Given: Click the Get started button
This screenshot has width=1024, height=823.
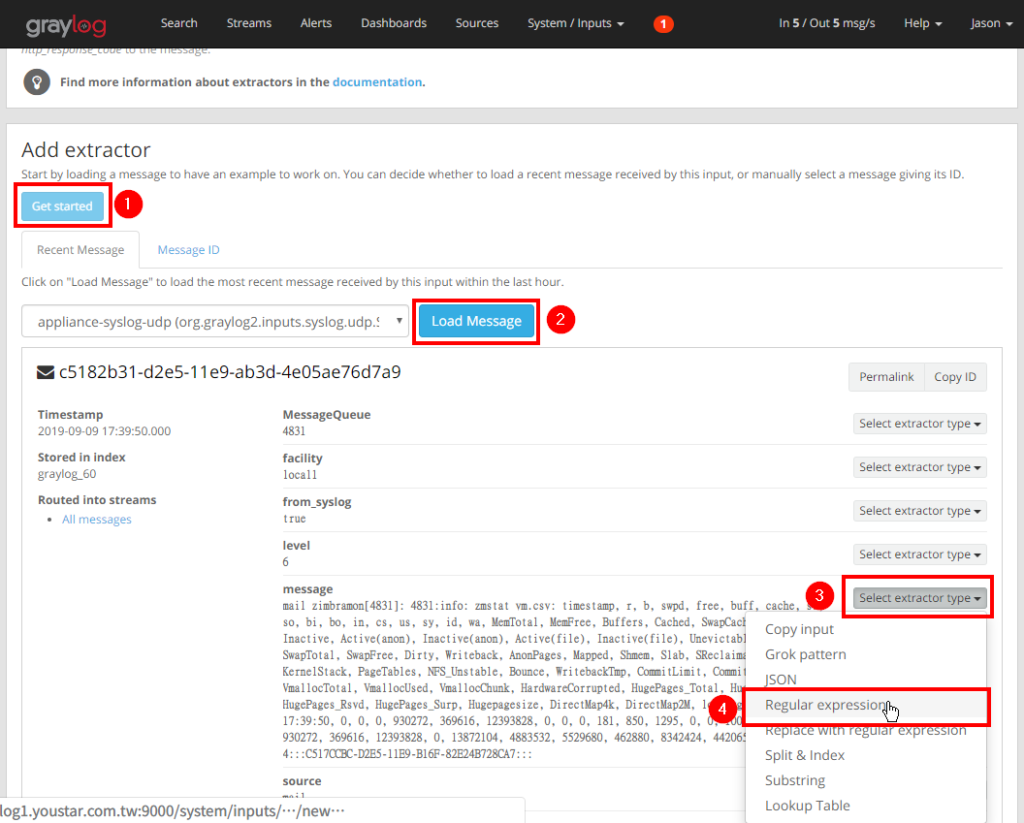Looking at the screenshot, I should point(62,206).
